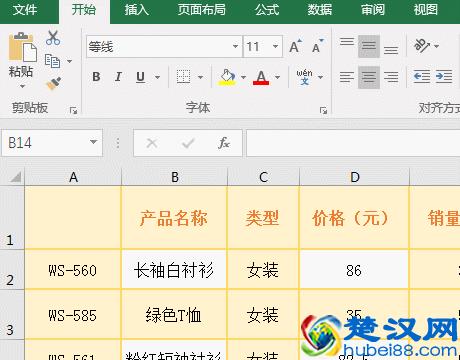This screenshot has height=360, width=460.
Task: Open the 剪贴板 dialog launcher
Action: coord(73,110)
